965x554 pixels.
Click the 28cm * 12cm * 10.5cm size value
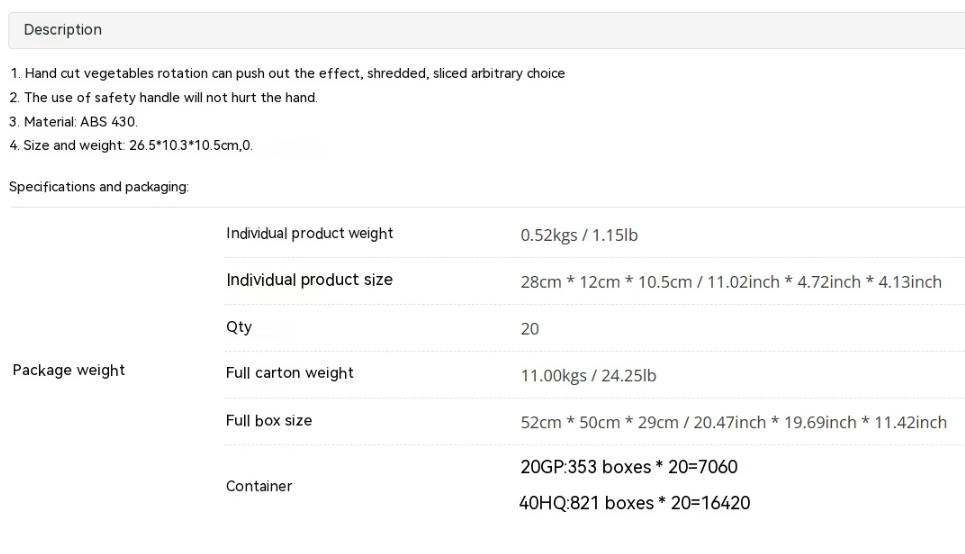pos(730,282)
